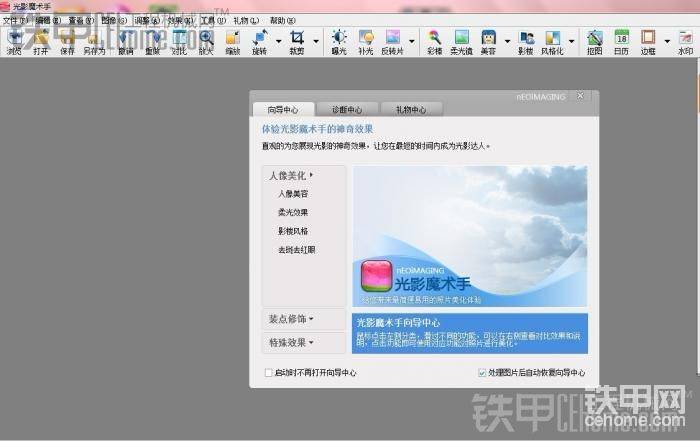The width and height of the screenshot is (700, 441).
Task: Click the 旋转 (rotate) toolbar icon
Action: [x=259, y=42]
